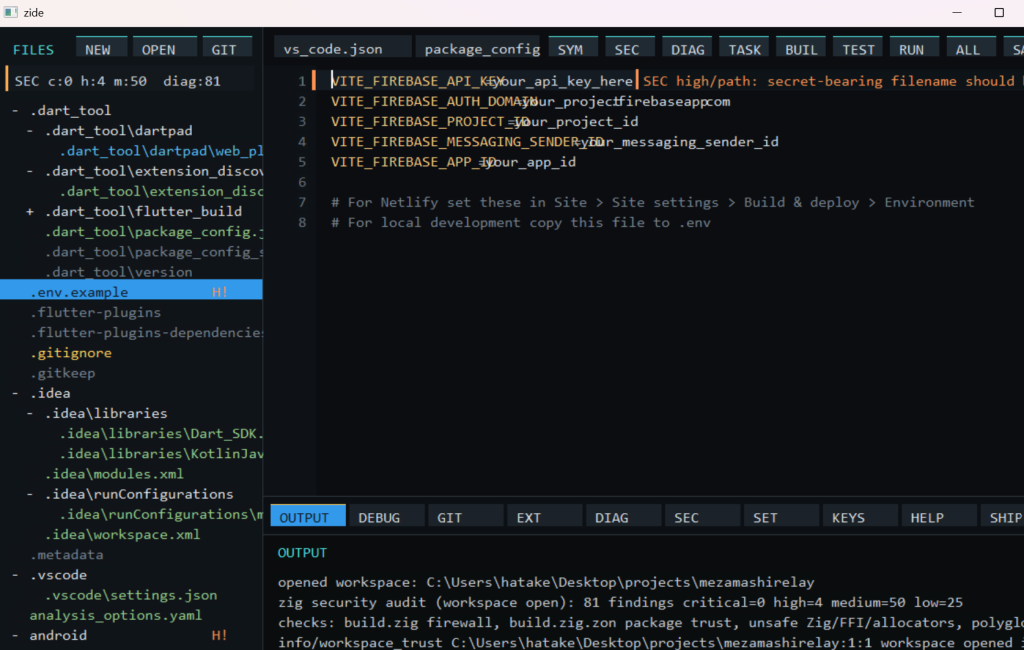Open .dart_tool\dartpad\web_pl file entry
Image resolution: width=1024 pixels, height=650 pixels.
point(161,151)
